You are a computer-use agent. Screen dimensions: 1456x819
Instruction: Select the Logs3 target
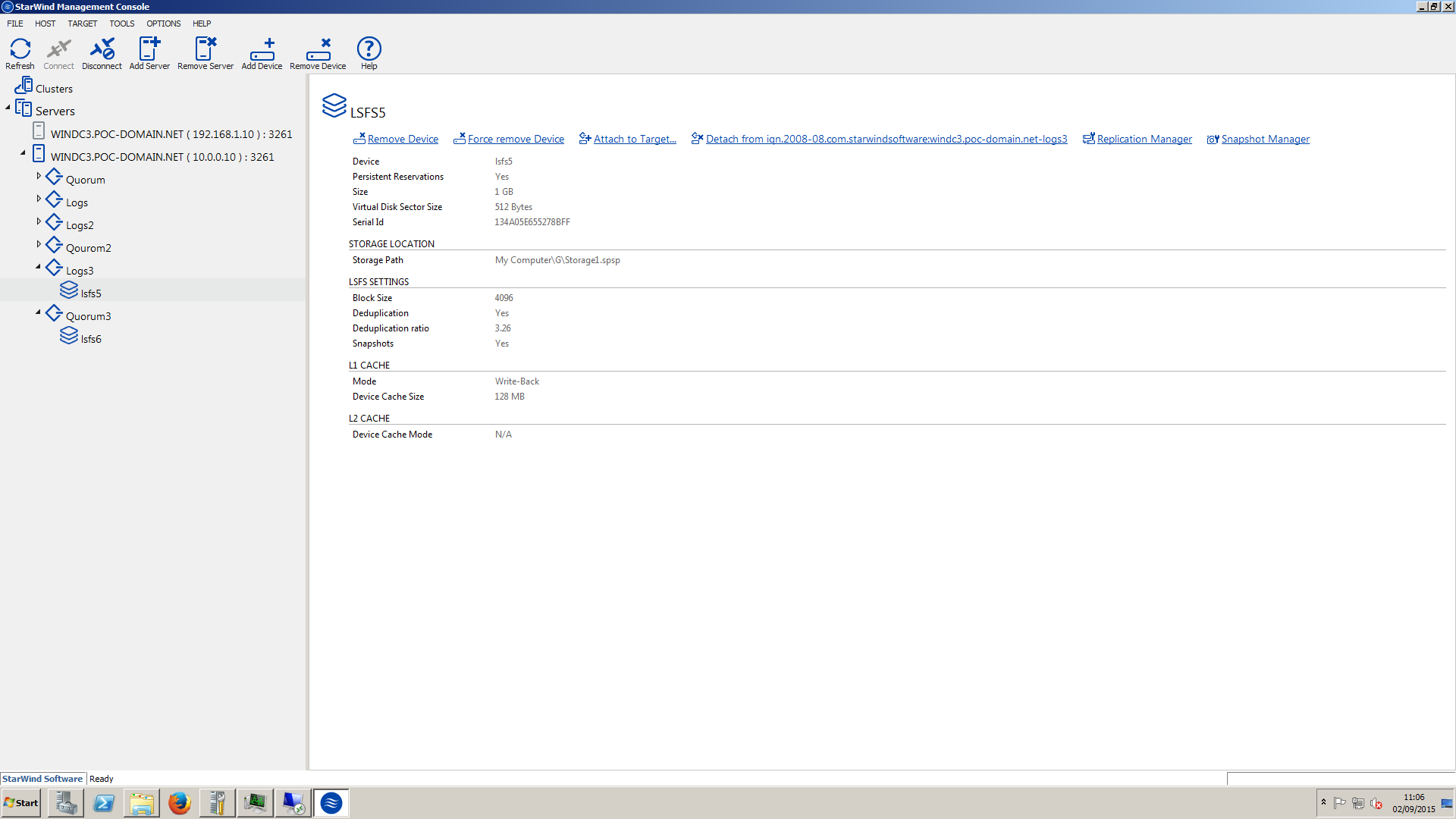[80, 271]
